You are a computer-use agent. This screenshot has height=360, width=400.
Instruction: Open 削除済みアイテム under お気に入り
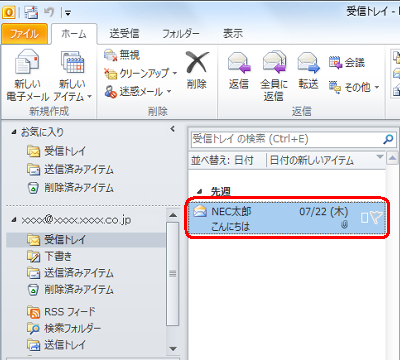[70, 188]
